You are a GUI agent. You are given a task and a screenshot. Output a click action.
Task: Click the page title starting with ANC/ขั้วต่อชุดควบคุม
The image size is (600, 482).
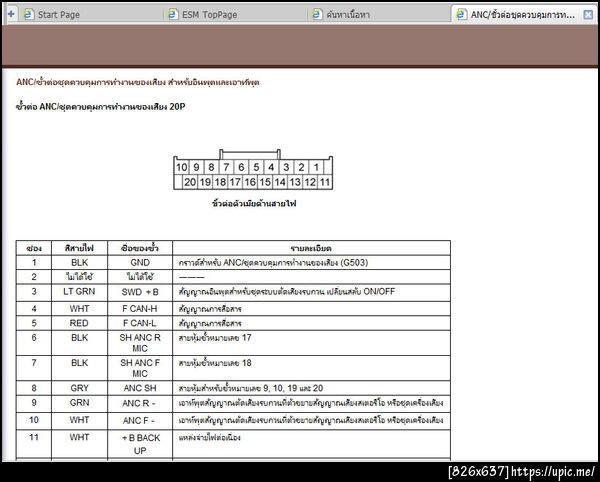[138, 82]
